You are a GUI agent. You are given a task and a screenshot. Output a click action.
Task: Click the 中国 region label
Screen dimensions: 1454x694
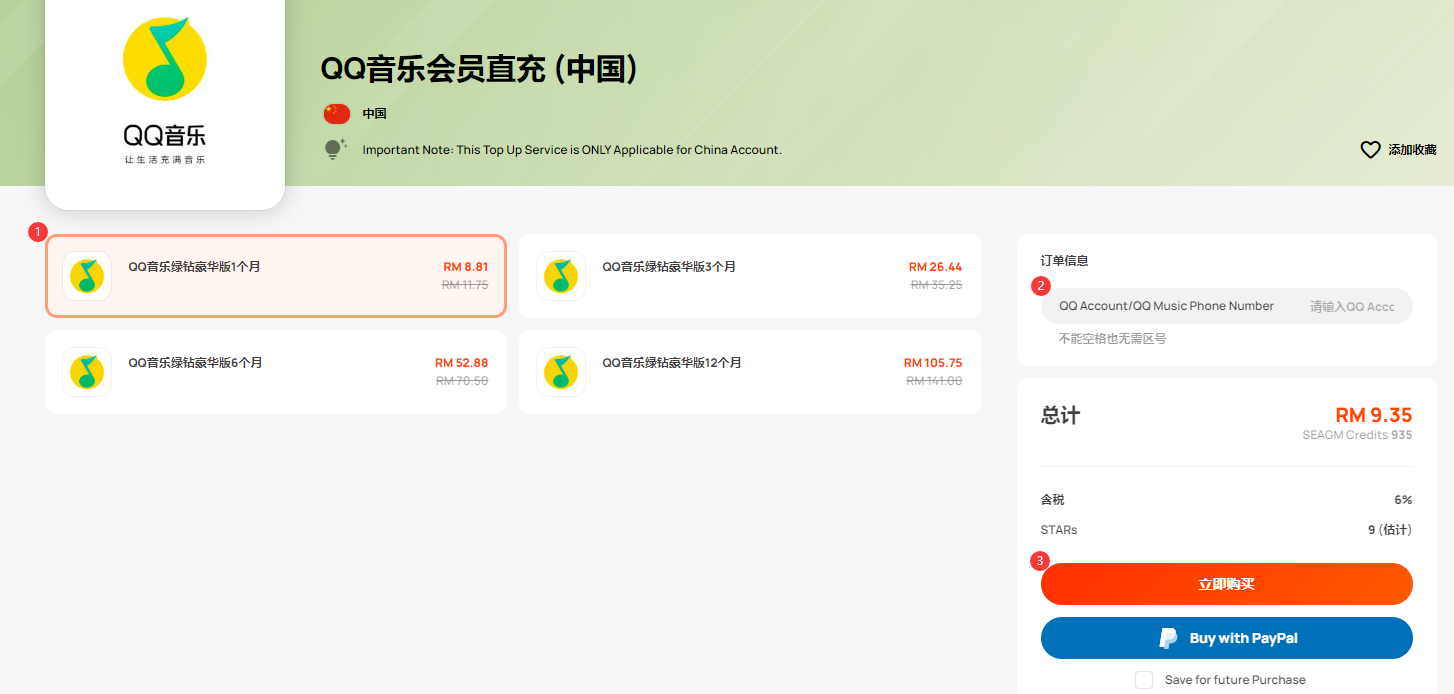tap(375, 114)
